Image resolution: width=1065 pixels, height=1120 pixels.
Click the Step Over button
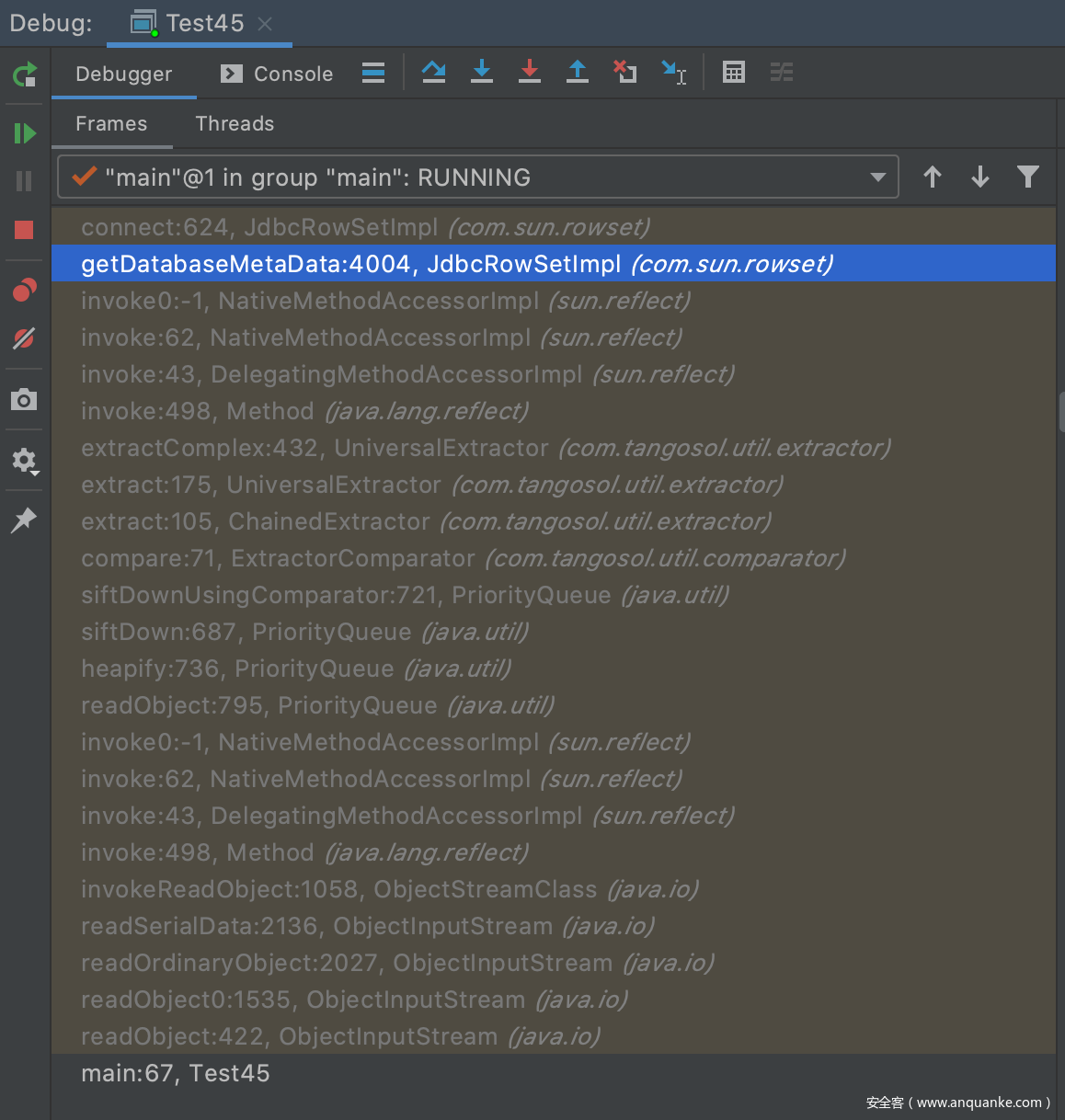434,72
